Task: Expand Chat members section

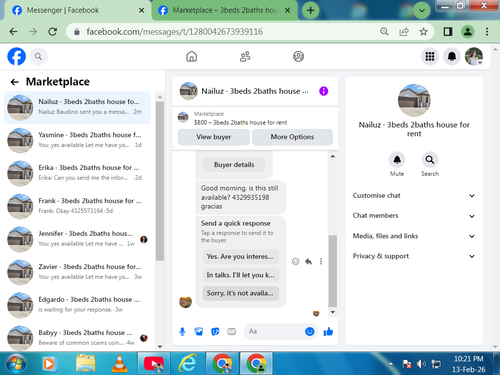Action: click(x=414, y=216)
